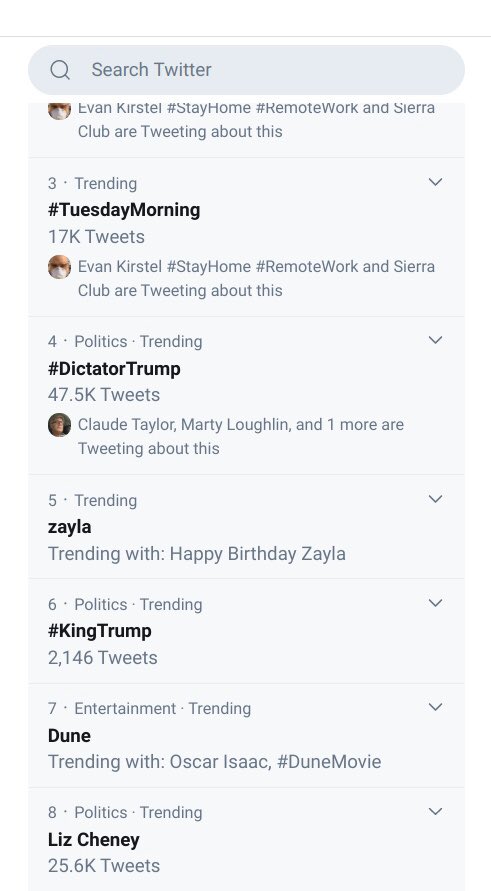Click the partially visible avatar at top
491x891 pixels.
click(x=60, y=110)
